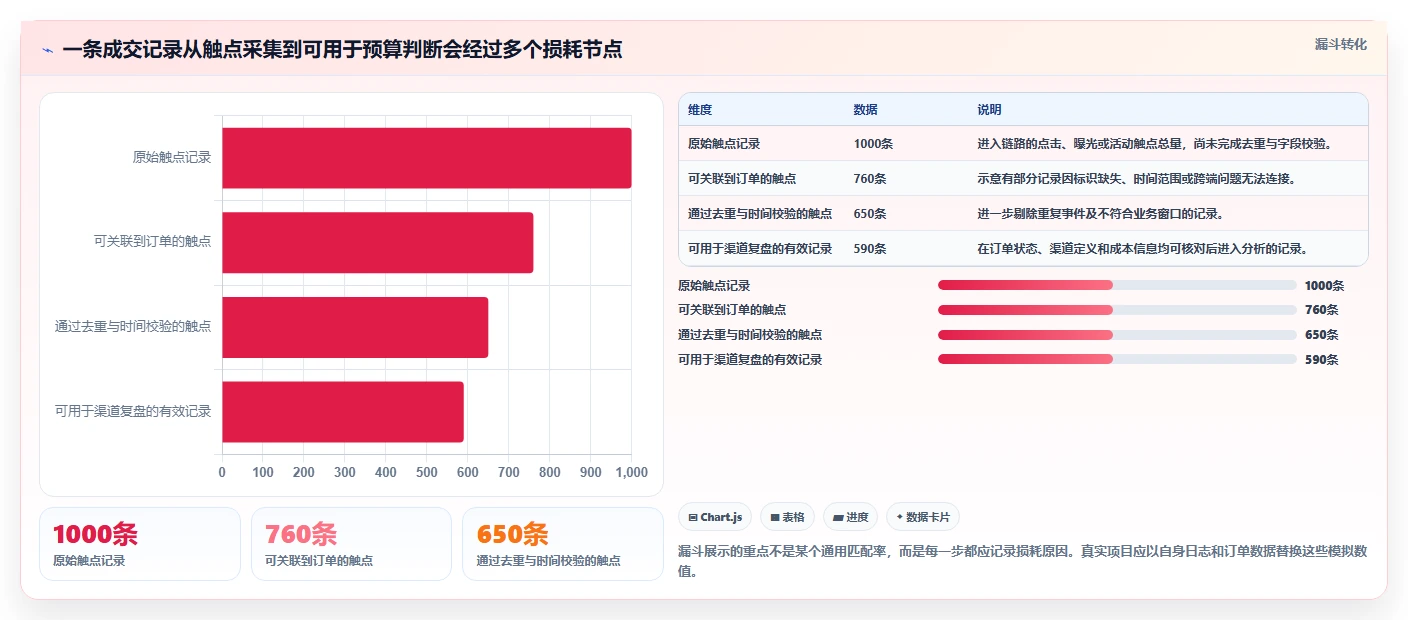Click the 数据 column header
The width and height of the screenshot is (1408, 620).
866,110
